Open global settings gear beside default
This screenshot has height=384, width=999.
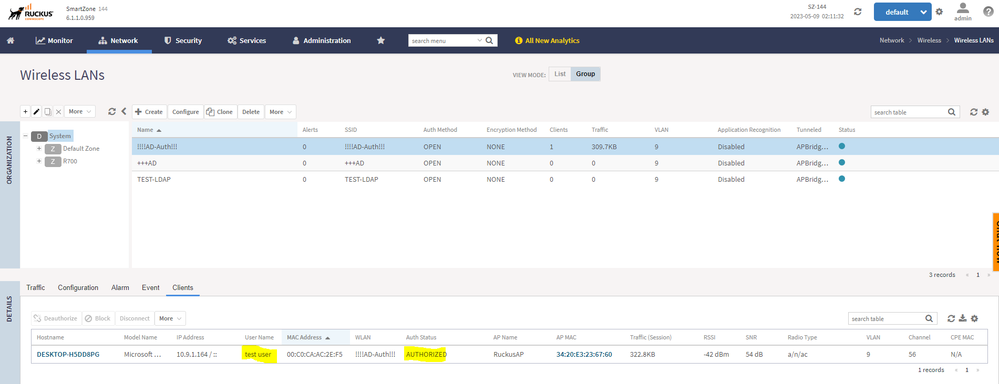coord(938,12)
